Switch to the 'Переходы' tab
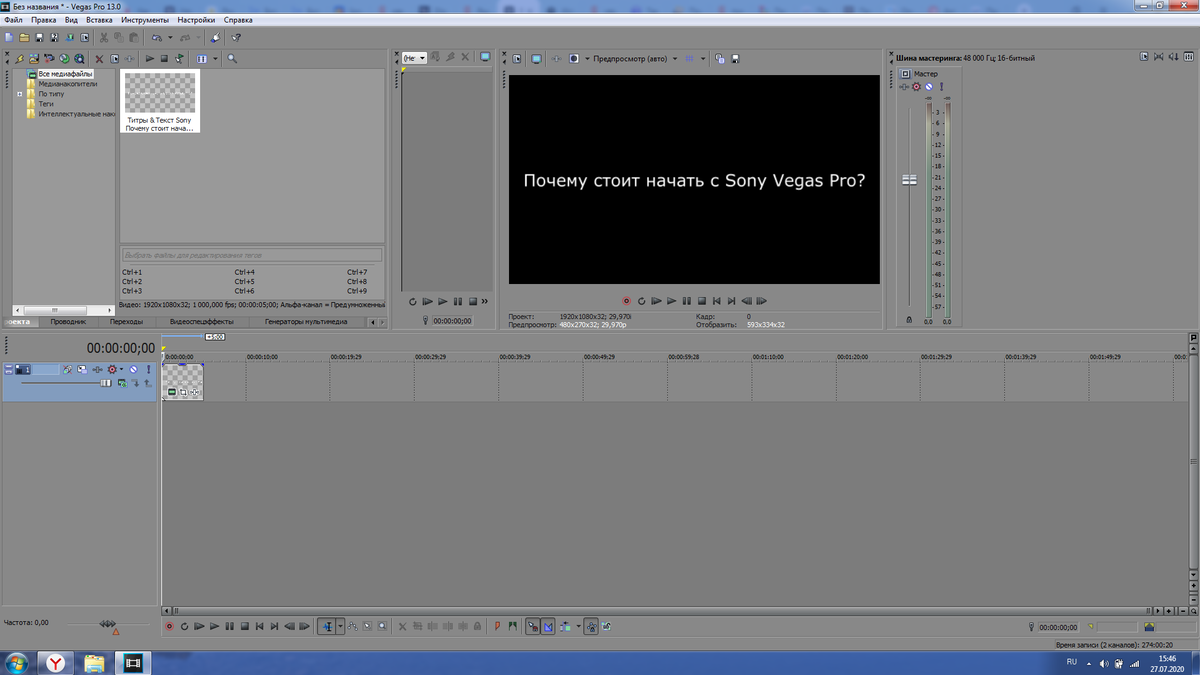Image resolution: width=1200 pixels, height=675 pixels. click(x=126, y=322)
